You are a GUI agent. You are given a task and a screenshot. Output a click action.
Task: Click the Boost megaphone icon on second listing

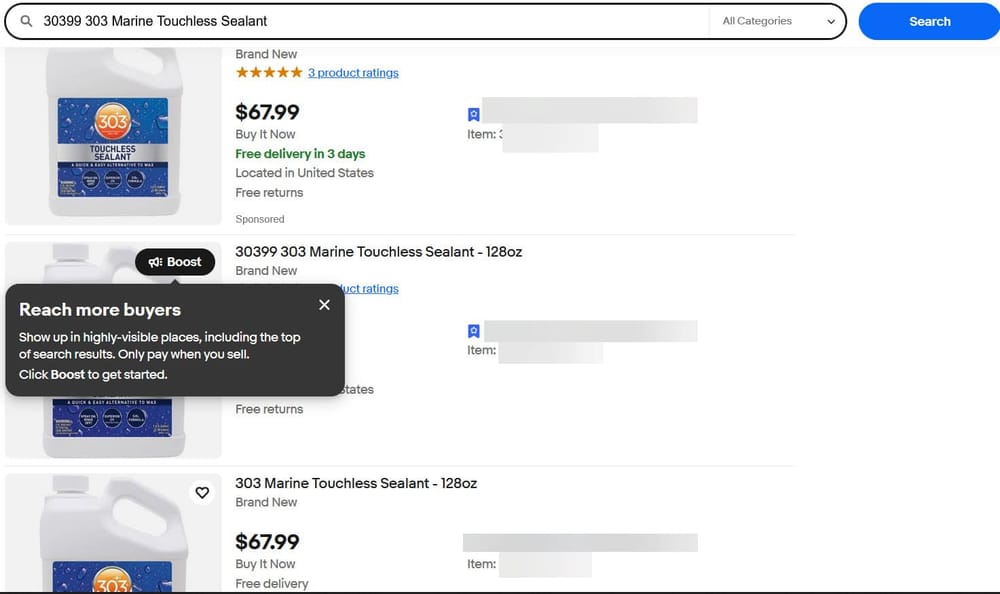(x=155, y=261)
